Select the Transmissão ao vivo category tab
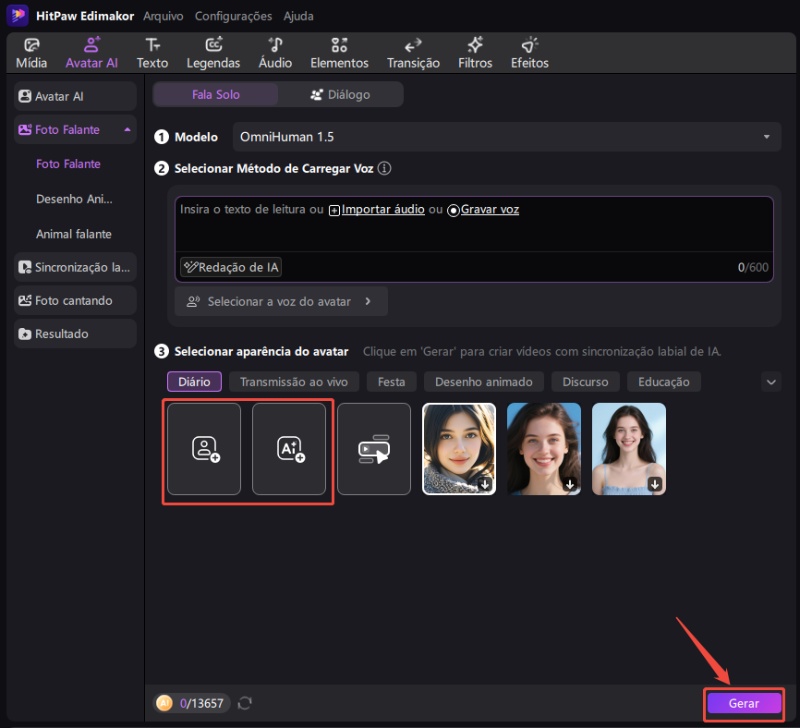800x728 pixels. click(x=293, y=381)
